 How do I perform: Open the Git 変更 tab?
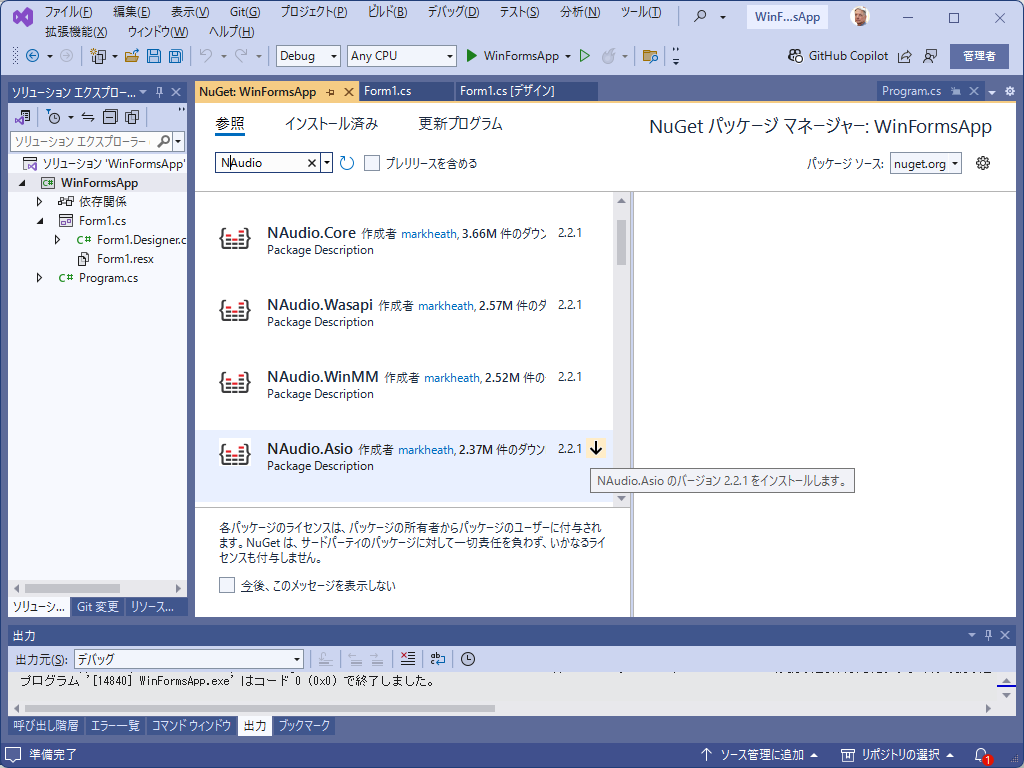tap(97, 607)
